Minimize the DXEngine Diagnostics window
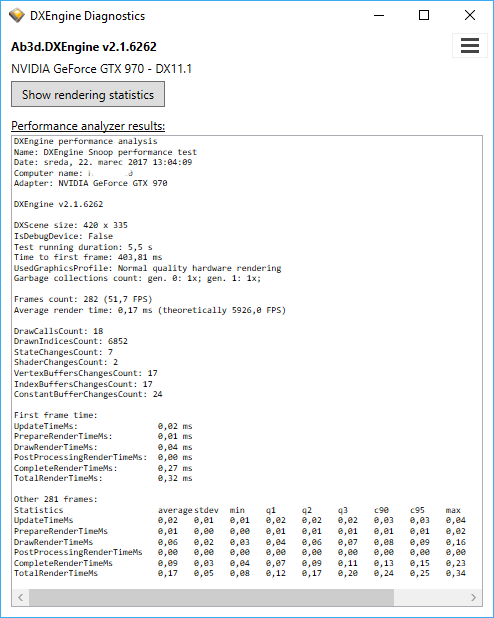Image resolution: width=494 pixels, height=618 pixels. pyautogui.click(x=379, y=15)
